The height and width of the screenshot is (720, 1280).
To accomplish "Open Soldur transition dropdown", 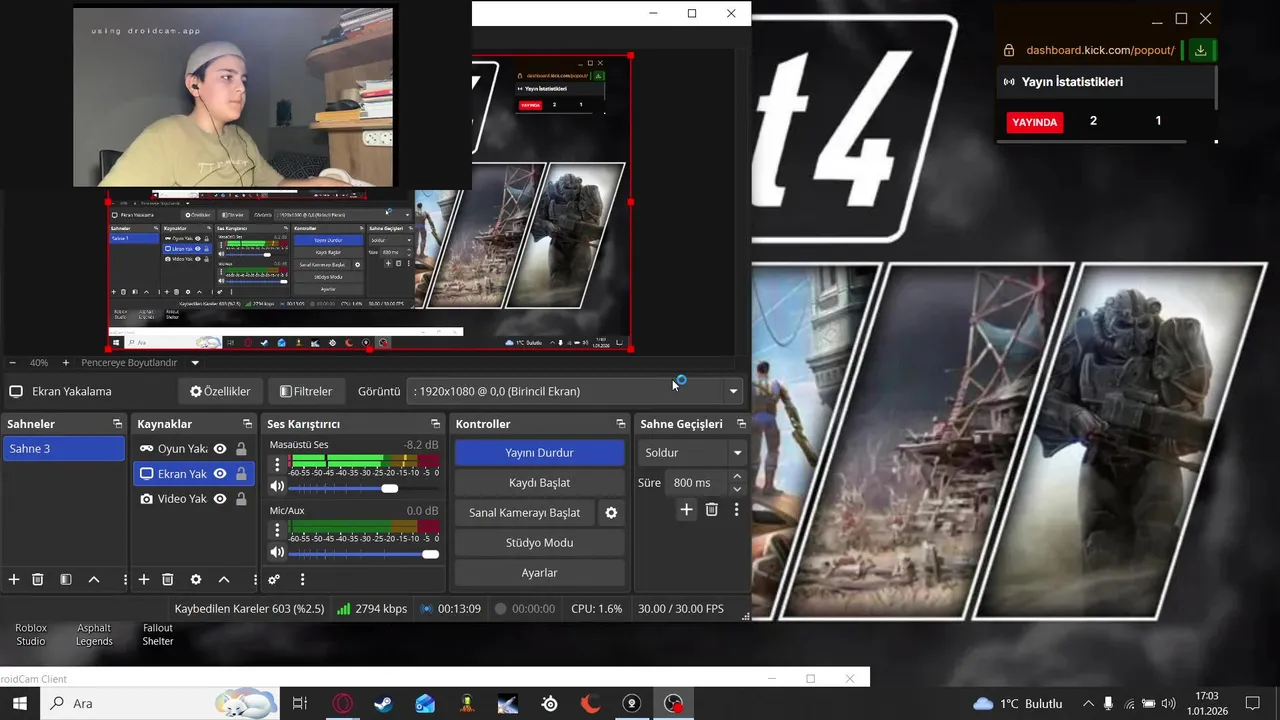I will (692, 453).
